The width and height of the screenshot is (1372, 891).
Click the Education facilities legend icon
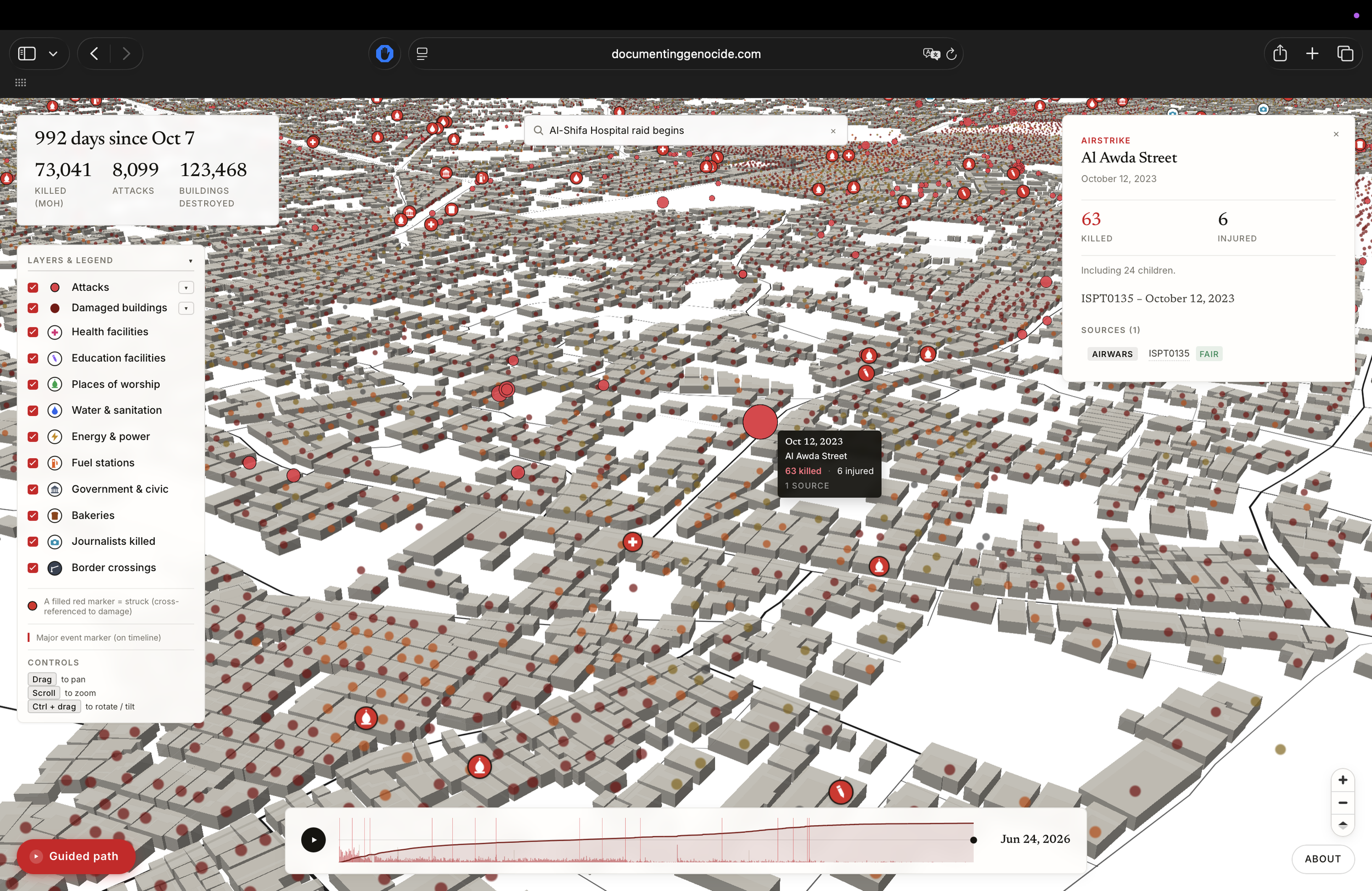point(55,358)
